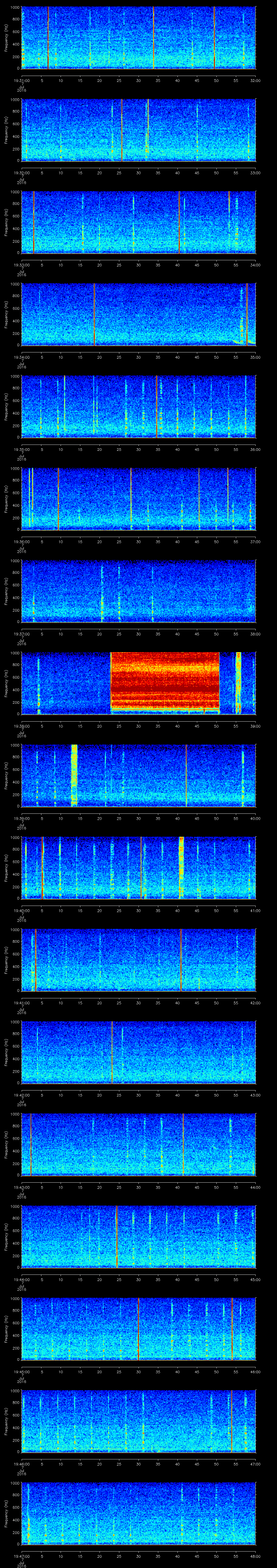Click the 19:39:00 time axis label

pos(21,818)
